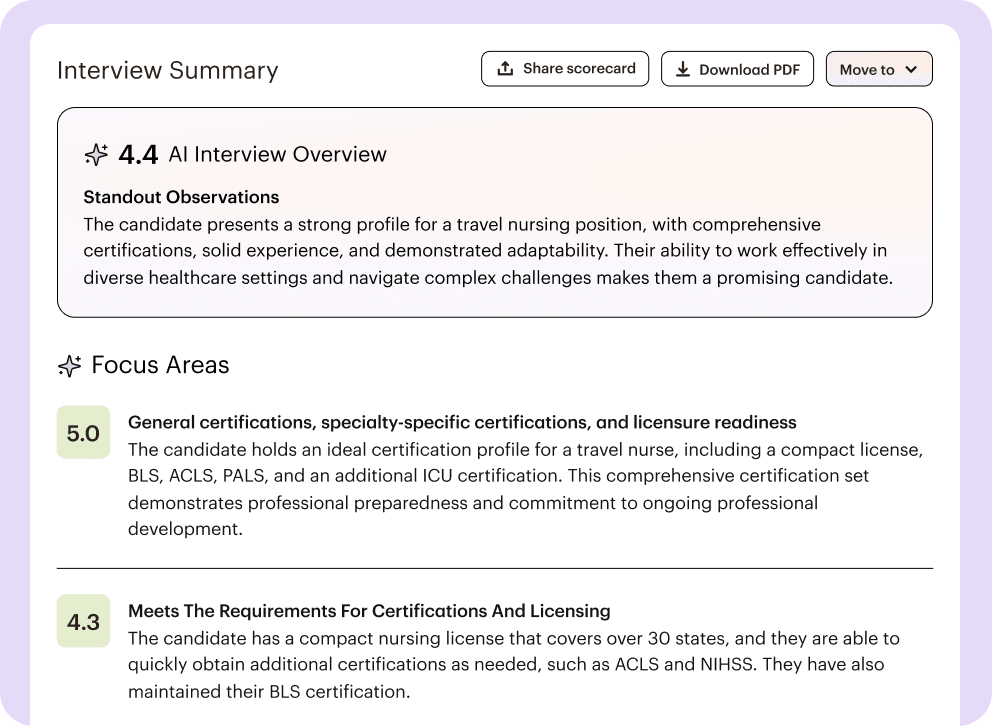Image resolution: width=992 pixels, height=726 pixels.
Task: Open the stage selector dropdown at top right
Action: [x=879, y=70]
